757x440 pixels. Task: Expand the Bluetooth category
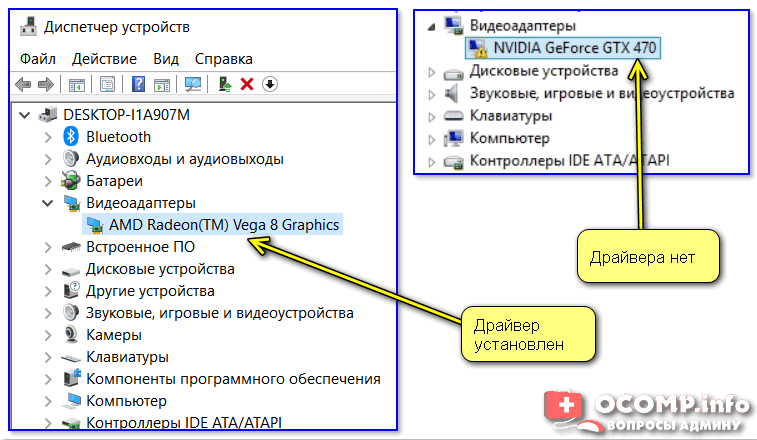click(x=48, y=137)
